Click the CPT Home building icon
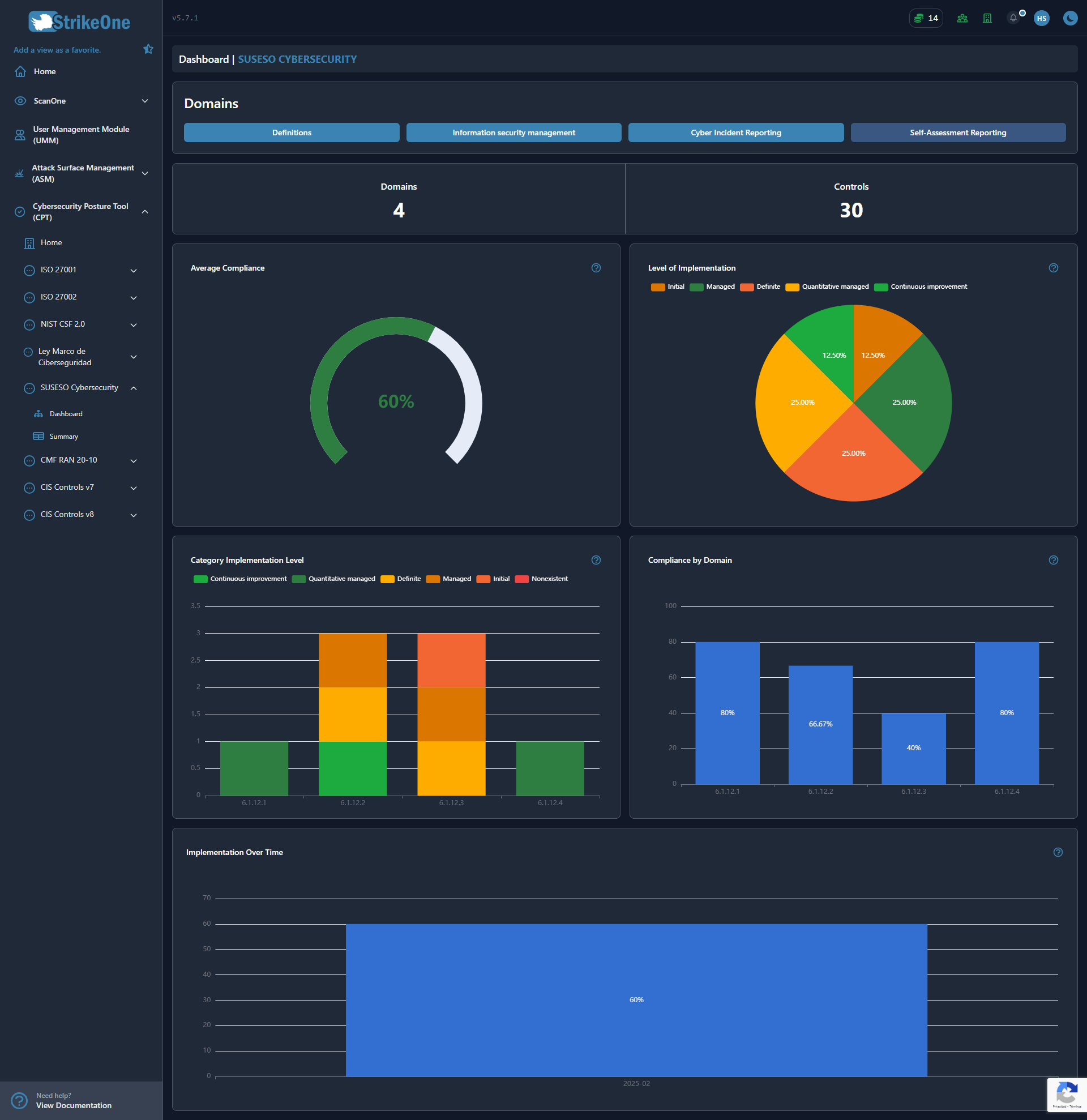This screenshot has width=1087, height=1120. [29, 243]
